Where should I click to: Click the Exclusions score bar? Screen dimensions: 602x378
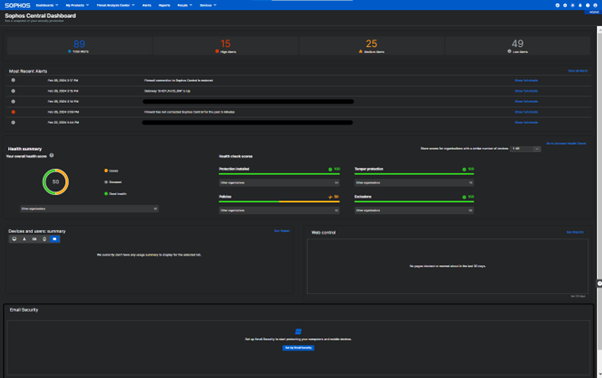[x=414, y=201]
